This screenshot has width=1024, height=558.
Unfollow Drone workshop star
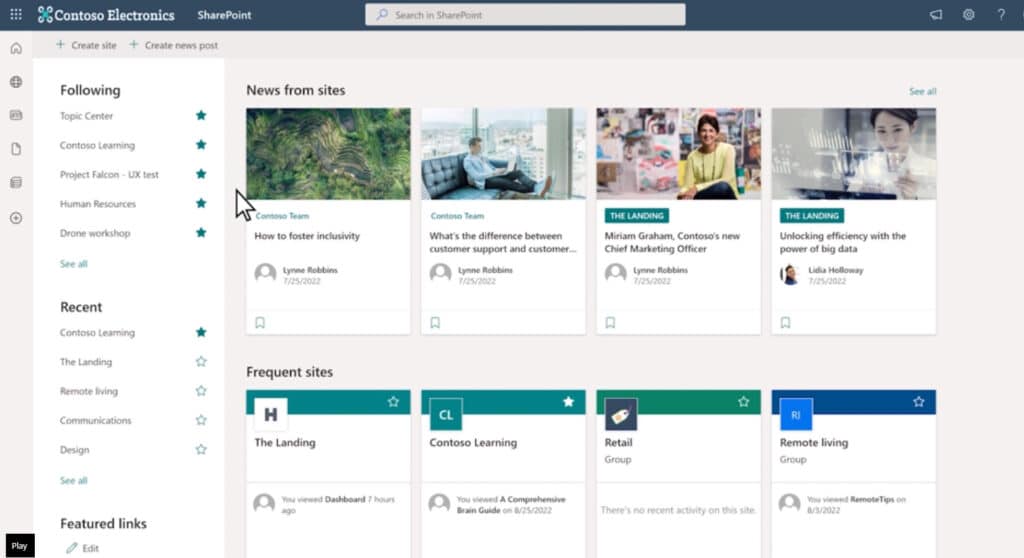point(201,233)
